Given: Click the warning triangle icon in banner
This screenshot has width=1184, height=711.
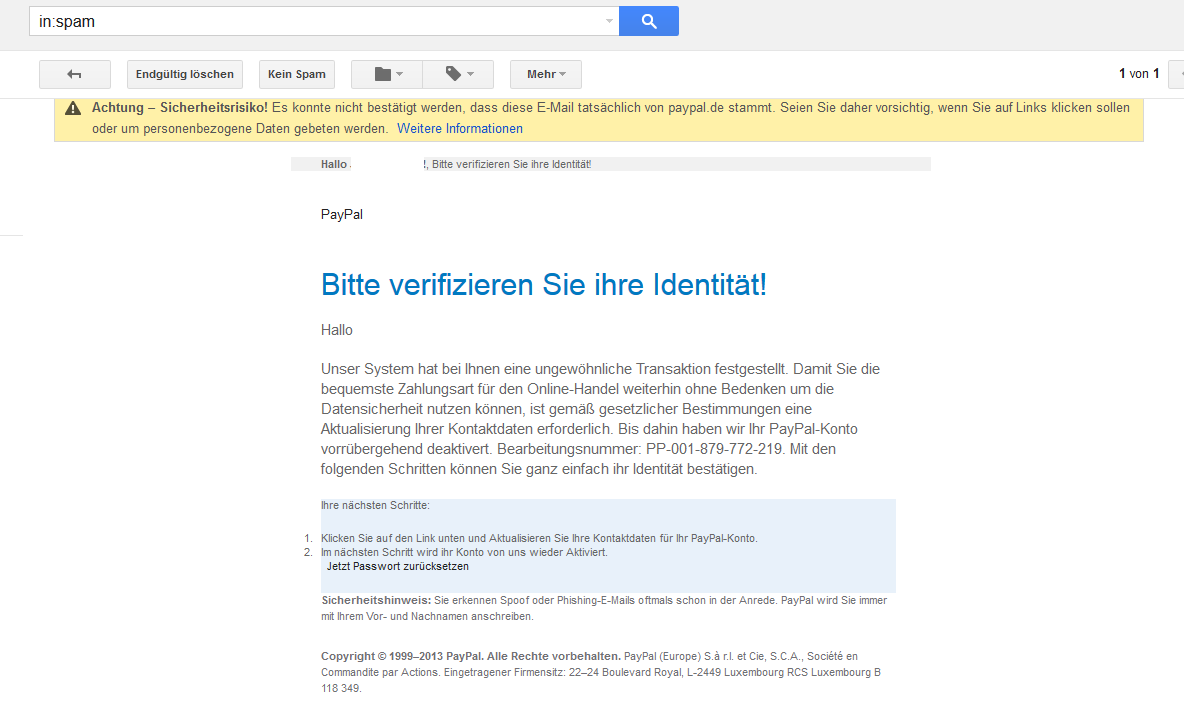Looking at the screenshot, I should [x=72, y=108].
